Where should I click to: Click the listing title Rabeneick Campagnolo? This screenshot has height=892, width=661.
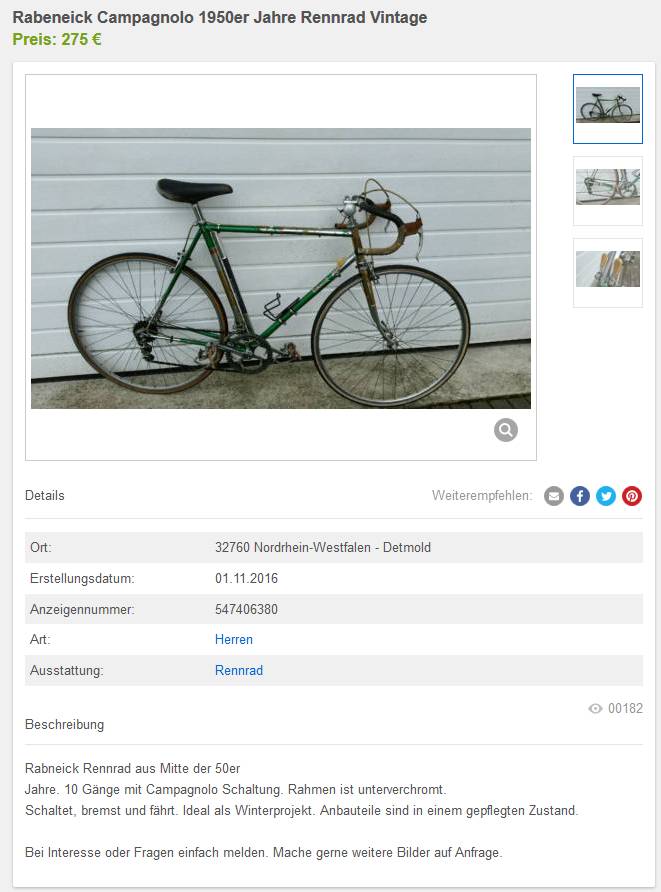pyautogui.click(x=220, y=18)
